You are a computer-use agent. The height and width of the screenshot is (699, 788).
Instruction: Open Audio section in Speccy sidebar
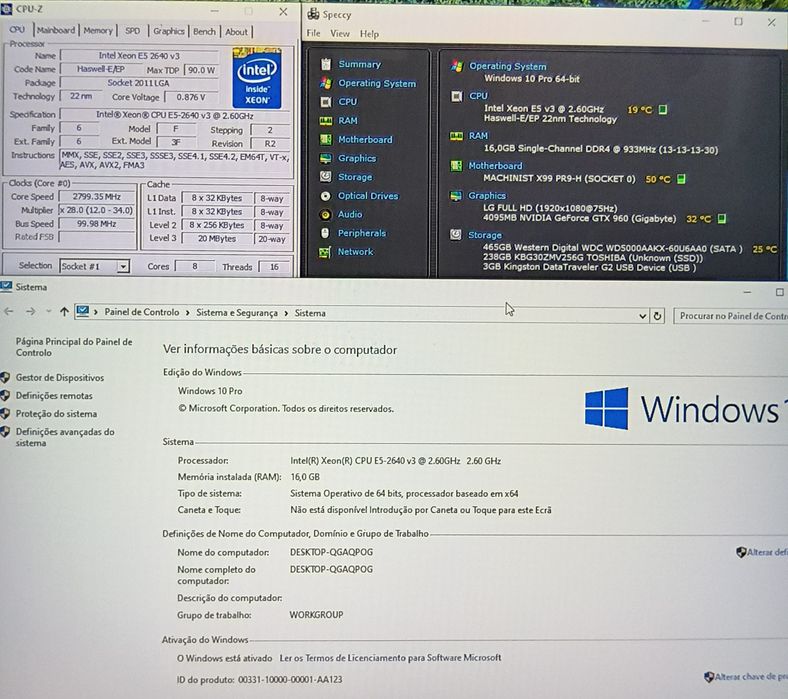[349, 215]
